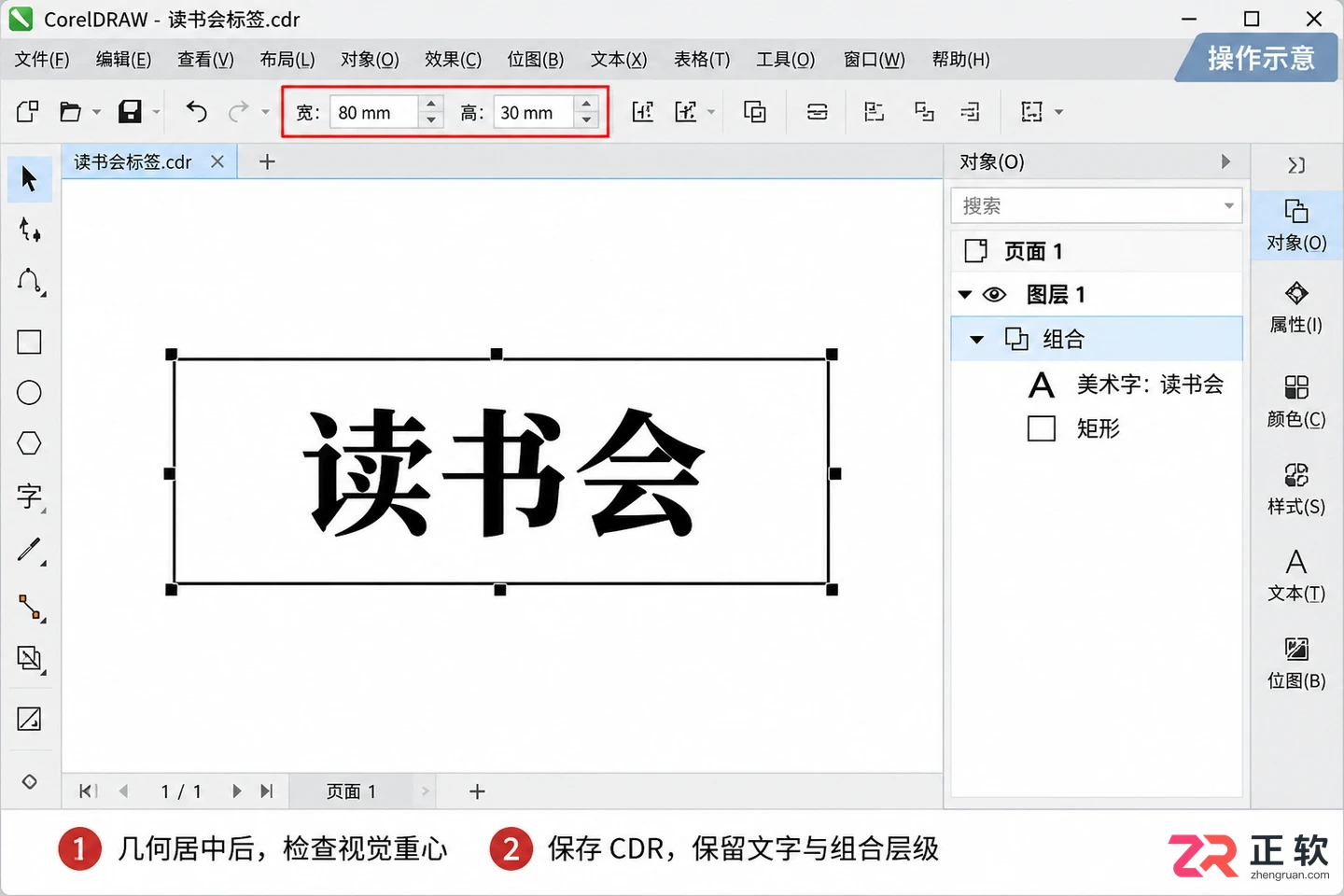Click the height field showing 30 mm
Viewport: 1344px width, 896px height.
(x=532, y=113)
